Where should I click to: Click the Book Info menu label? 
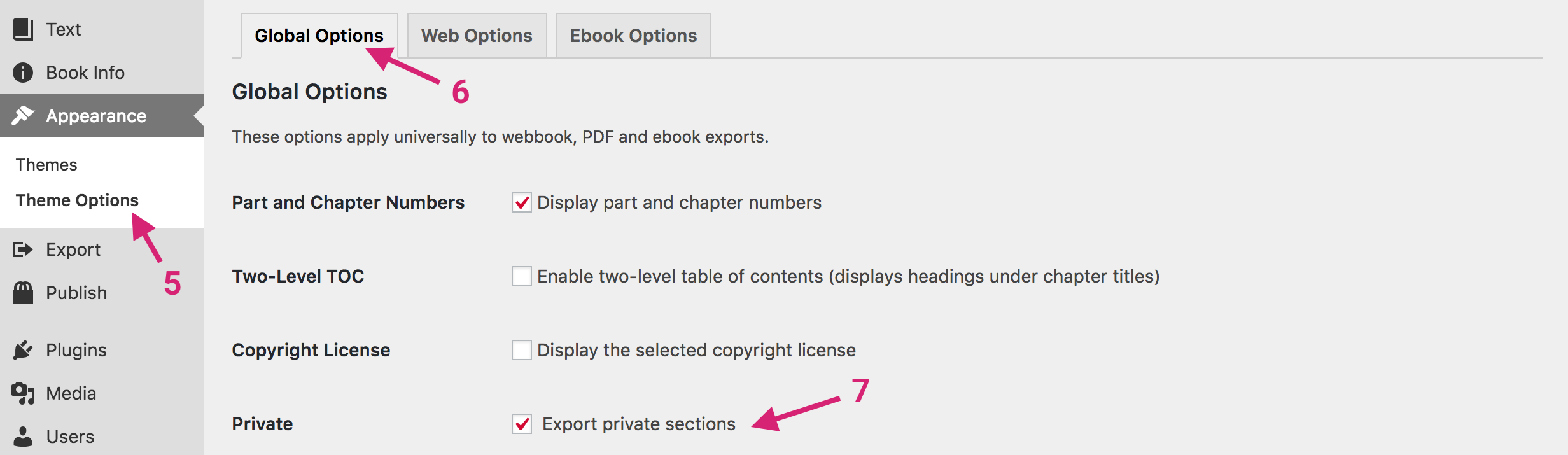(85, 73)
